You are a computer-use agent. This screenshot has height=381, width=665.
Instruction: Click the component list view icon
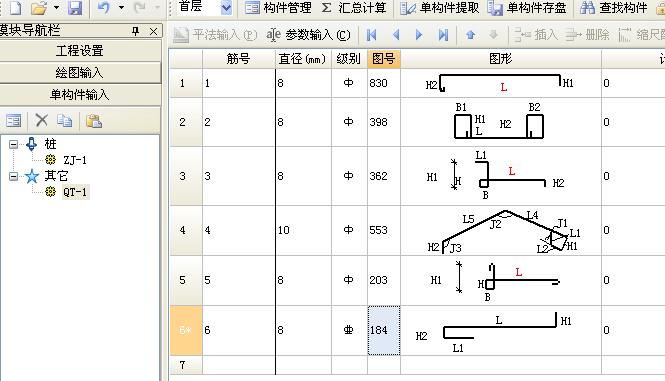tap(14, 121)
